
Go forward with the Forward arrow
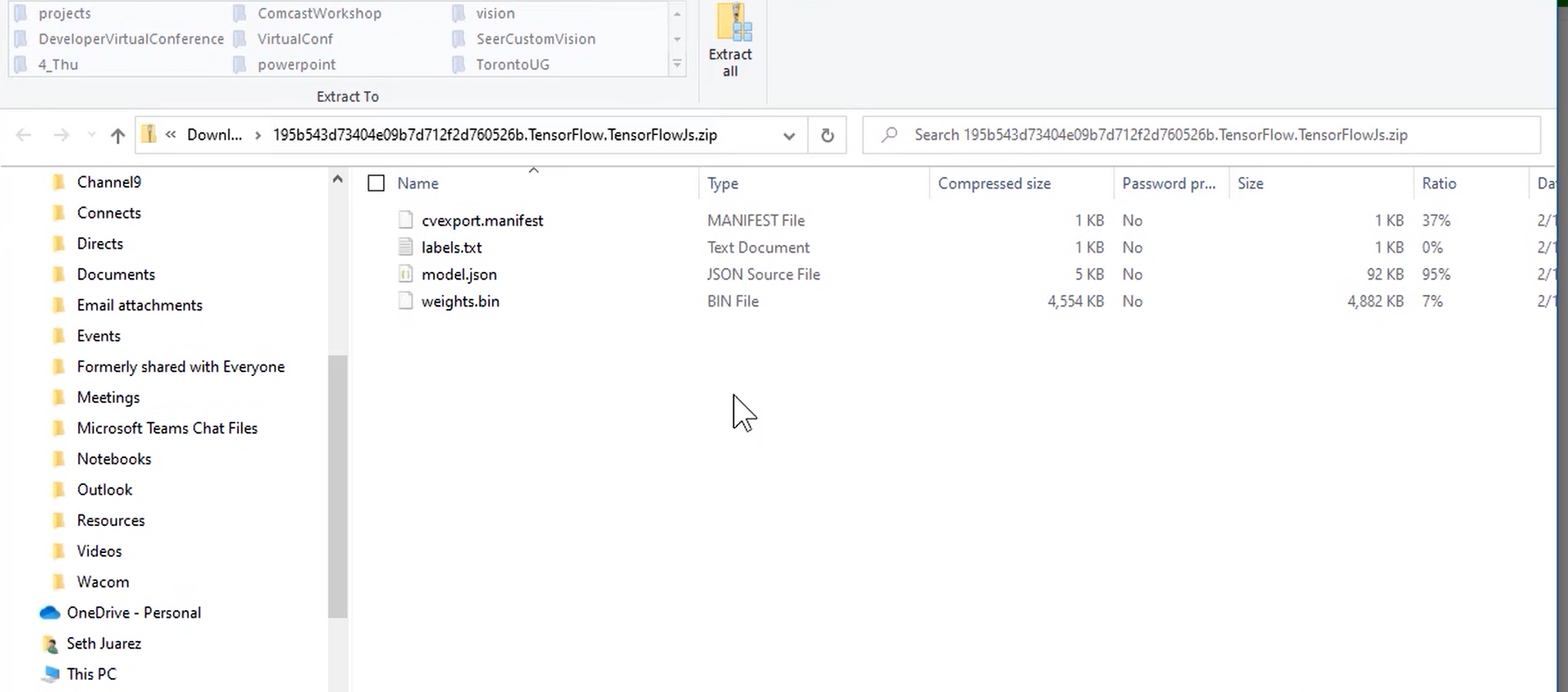(x=61, y=135)
